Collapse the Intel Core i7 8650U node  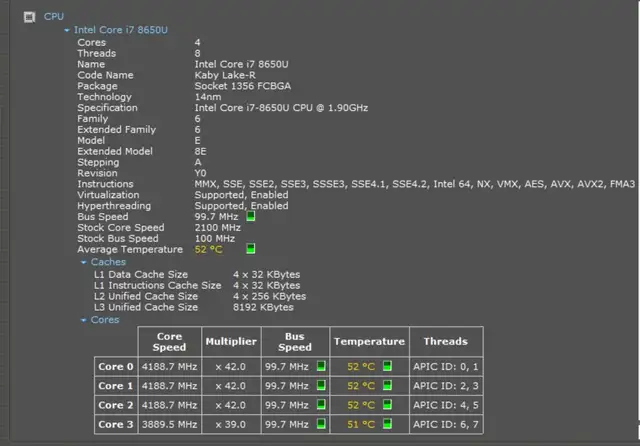67,30
